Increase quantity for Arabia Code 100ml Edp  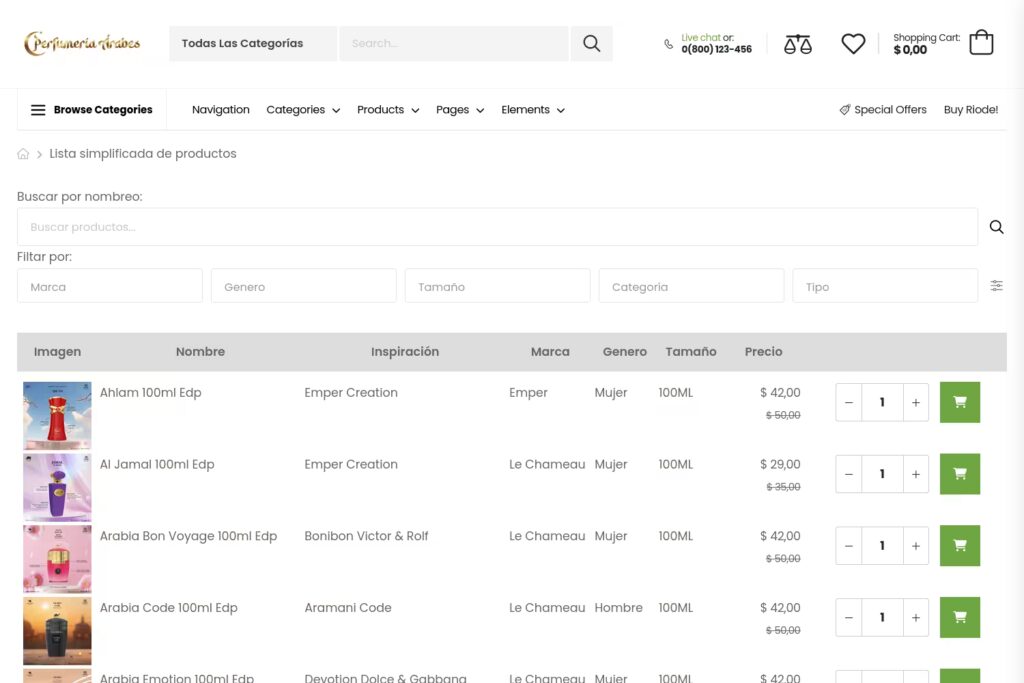coord(916,618)
